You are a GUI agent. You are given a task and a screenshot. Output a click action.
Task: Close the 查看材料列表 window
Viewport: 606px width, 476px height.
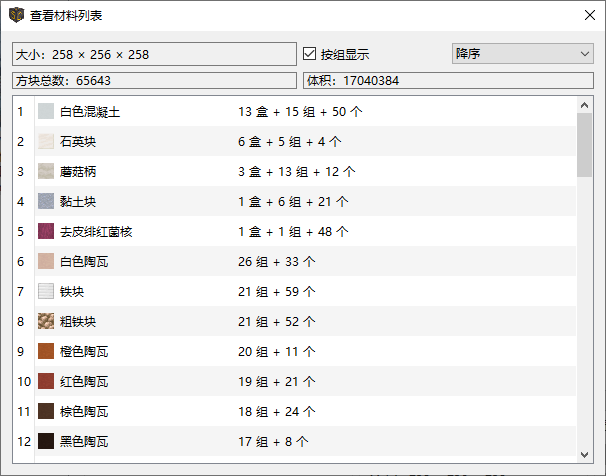587,15
